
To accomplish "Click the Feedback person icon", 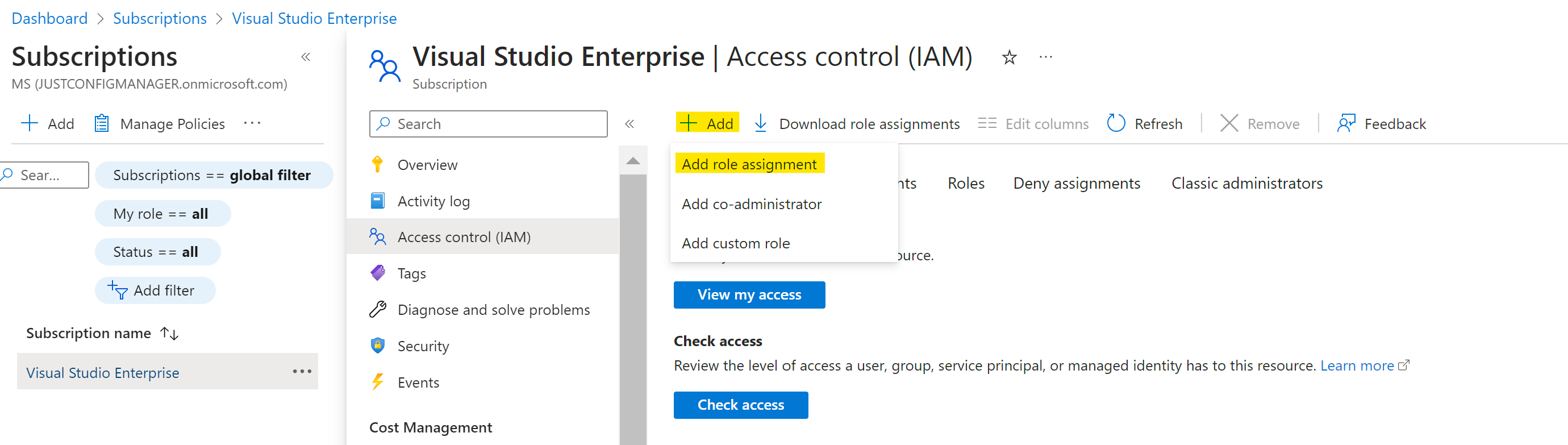I will 1346,123.
